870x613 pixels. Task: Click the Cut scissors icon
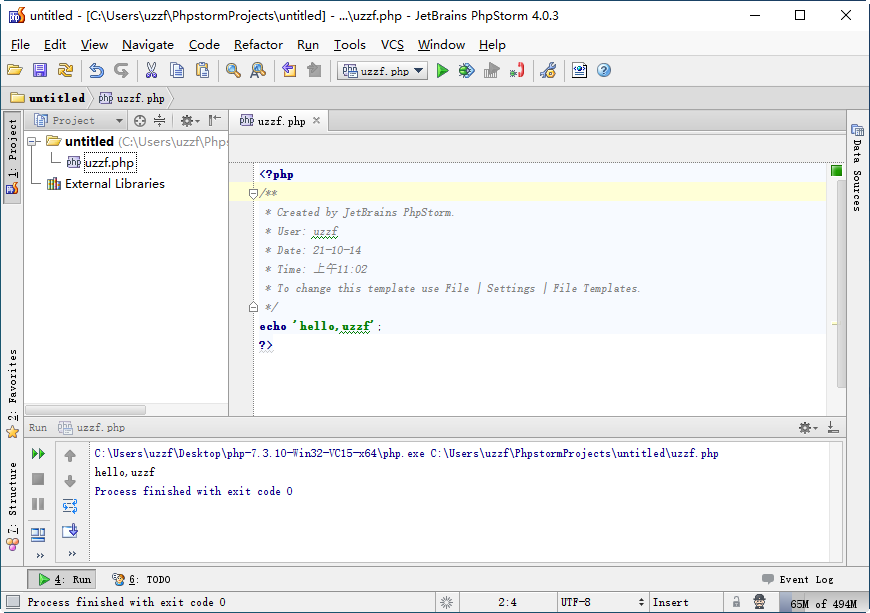coord(151,70)
